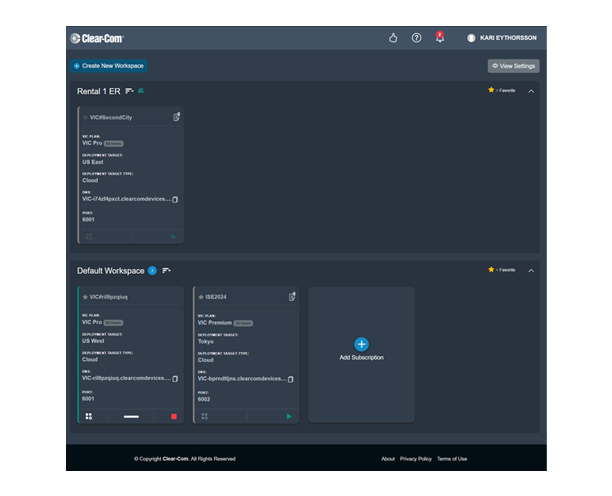Click the View Settings button
The width and height of the screenshot is (612, 496).
pos(513,66)
